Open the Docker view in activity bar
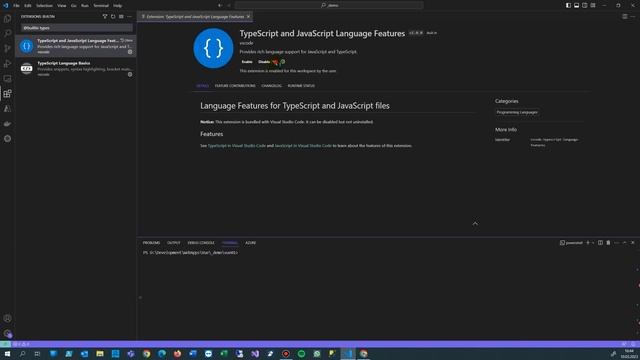The height and width of the screenshot is (360, 640). 7,124
